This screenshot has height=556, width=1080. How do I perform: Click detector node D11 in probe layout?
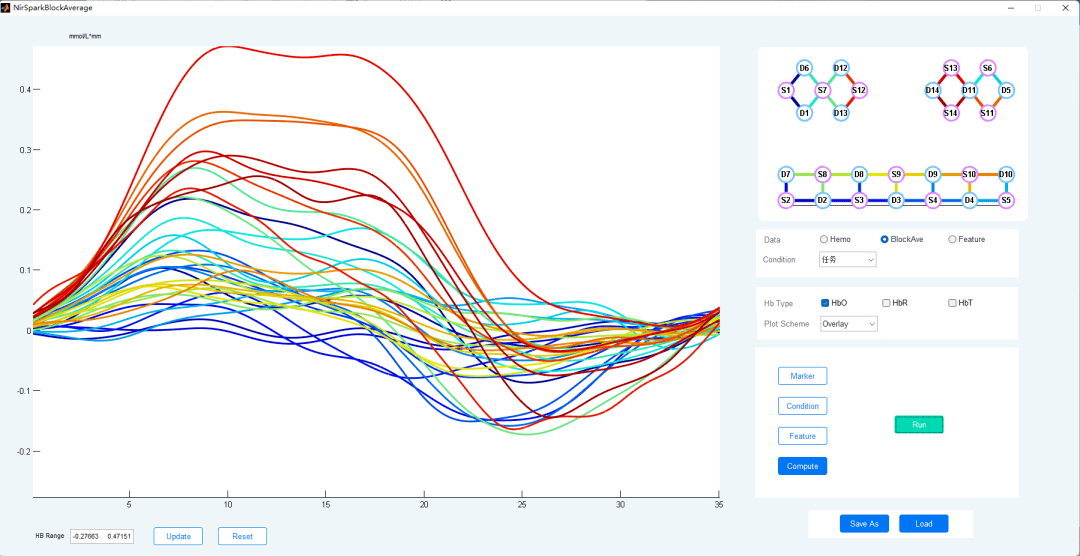pyautogui.click(x=969, y=90)
